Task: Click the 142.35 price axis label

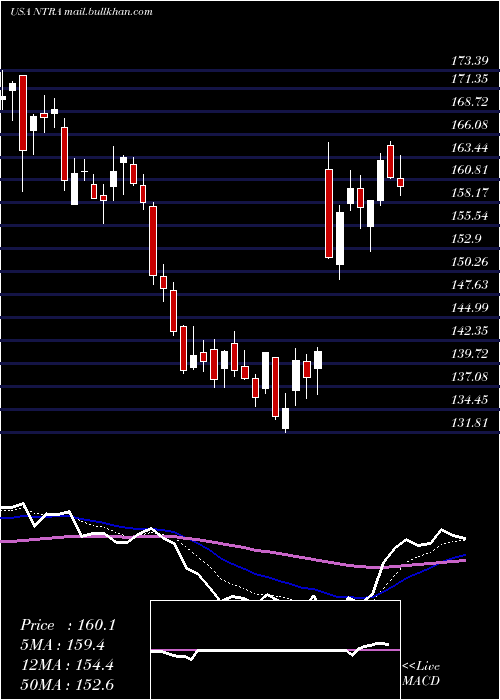Action: tap(470, 330)
